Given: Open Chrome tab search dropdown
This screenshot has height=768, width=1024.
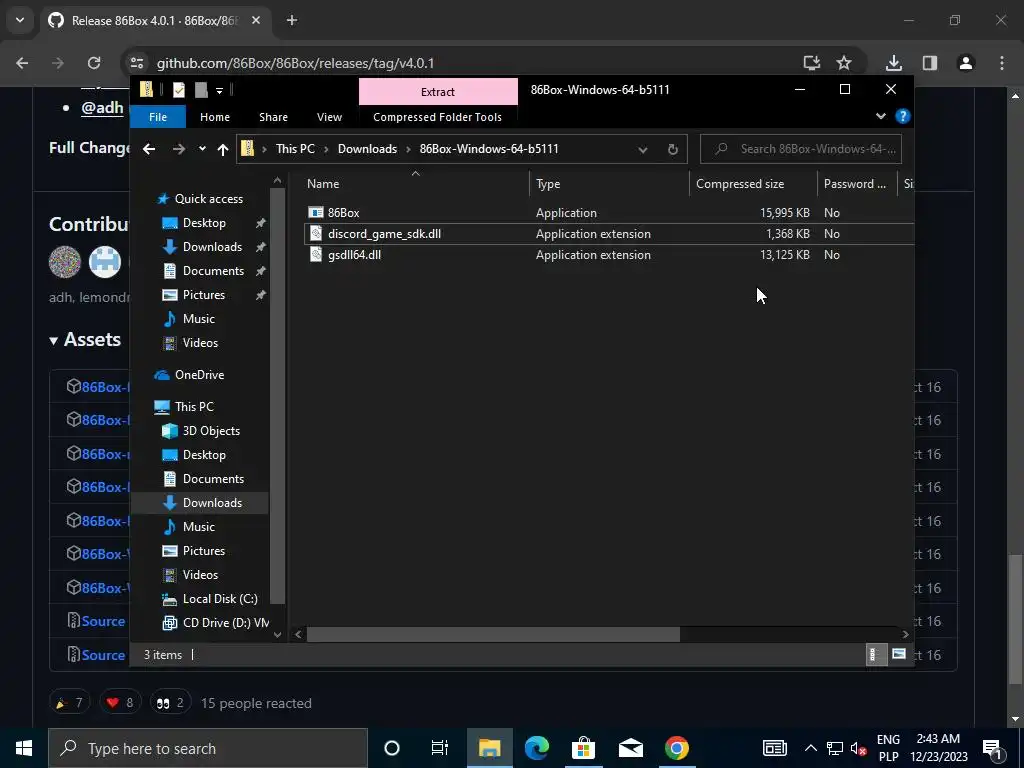Looking at the screenshot, I should (20, 20).
